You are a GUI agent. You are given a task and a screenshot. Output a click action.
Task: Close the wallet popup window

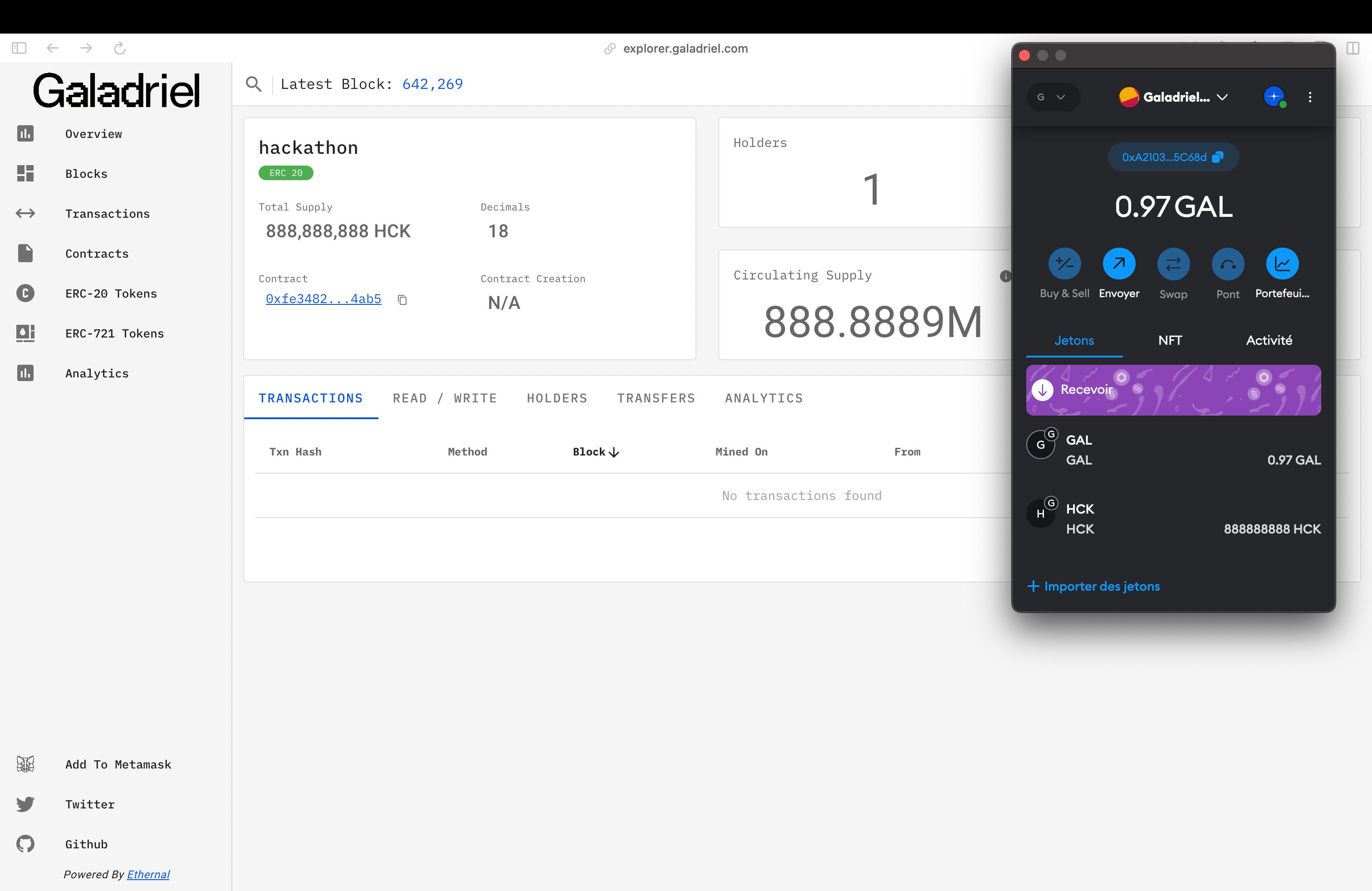[1024, 55]
